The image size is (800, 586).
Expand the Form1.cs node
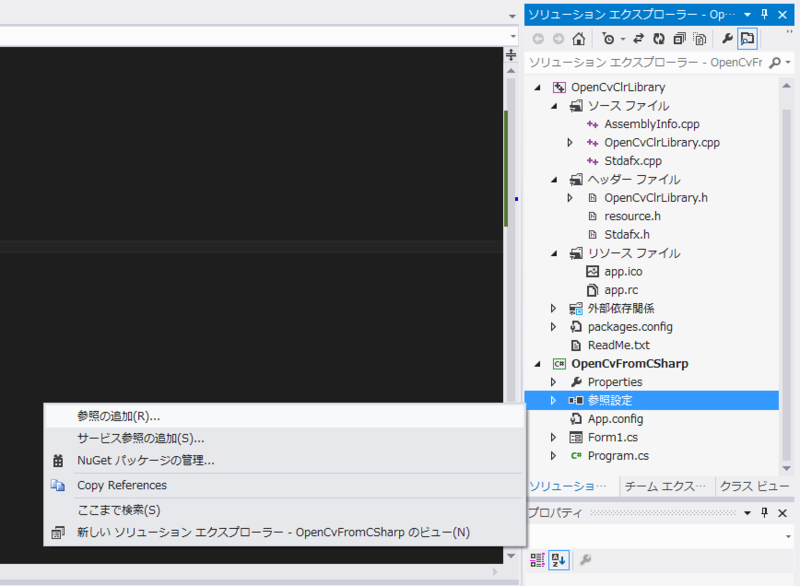[554, 438]
